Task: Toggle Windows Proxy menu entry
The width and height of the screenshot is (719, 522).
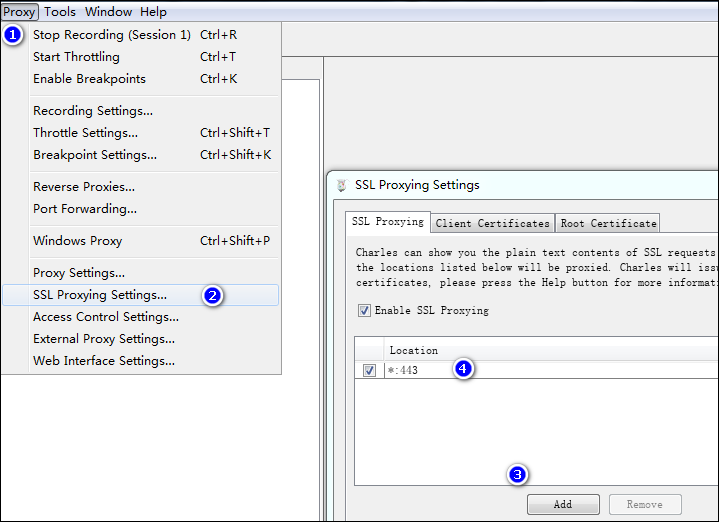Action: [140, 241]
